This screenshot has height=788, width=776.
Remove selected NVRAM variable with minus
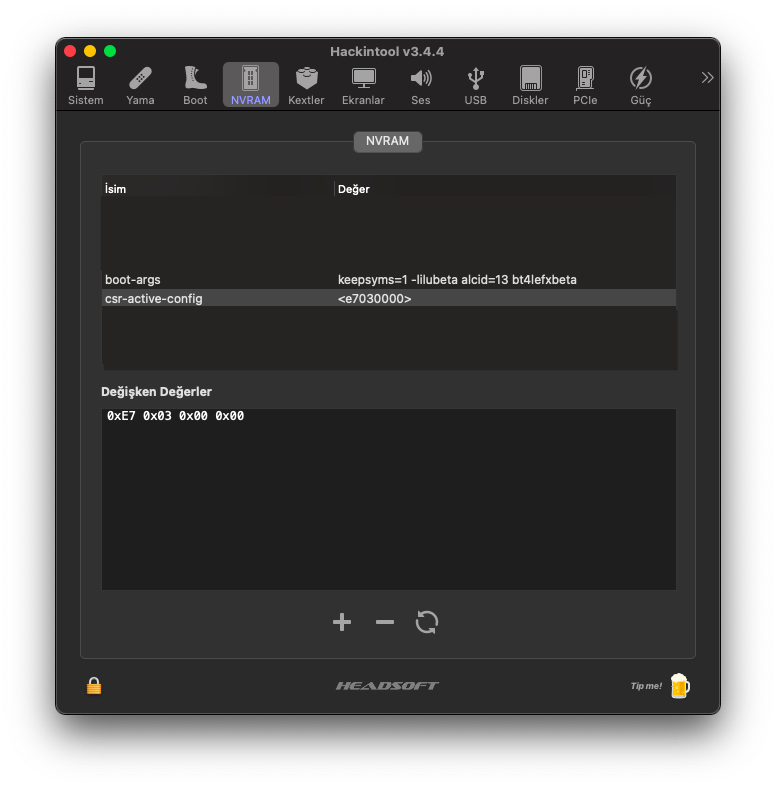pyautogui.click(x=385, y=622)
